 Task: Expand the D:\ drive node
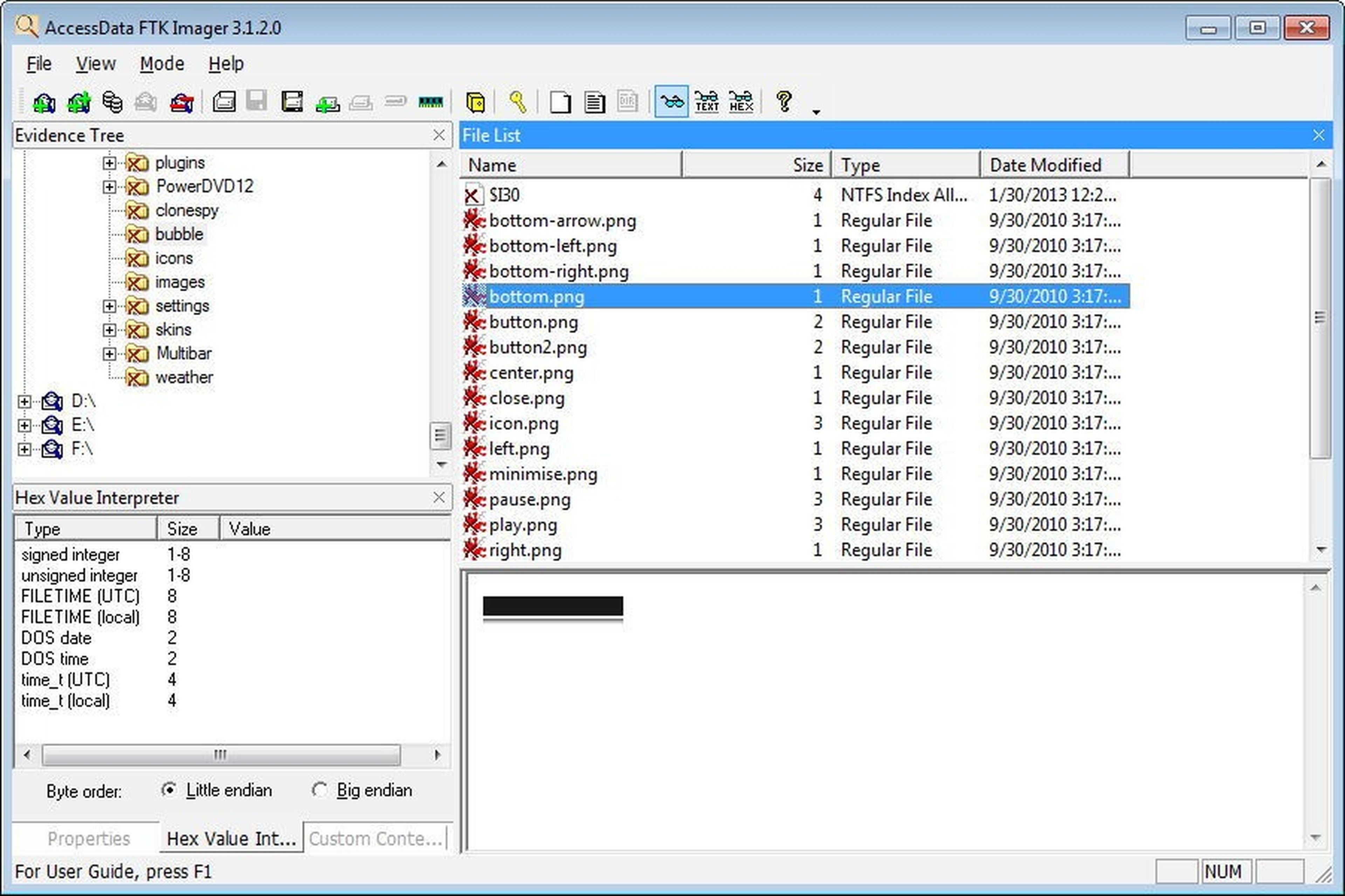click(x=24, y=402)
